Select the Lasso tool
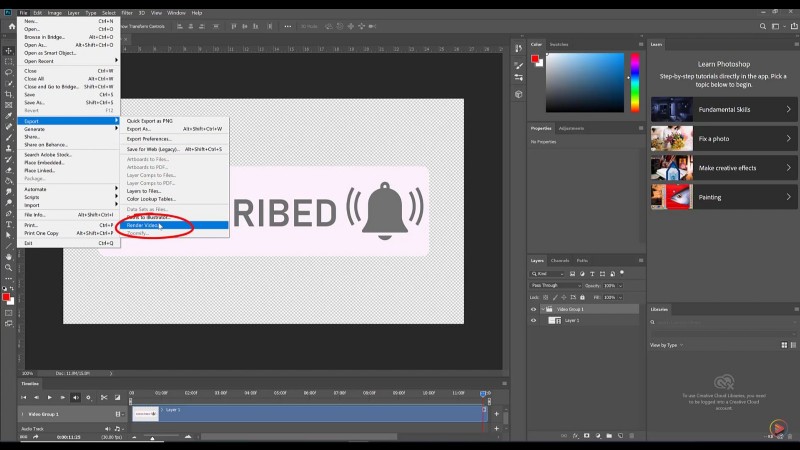800x450 pixels. click(9, 72)
